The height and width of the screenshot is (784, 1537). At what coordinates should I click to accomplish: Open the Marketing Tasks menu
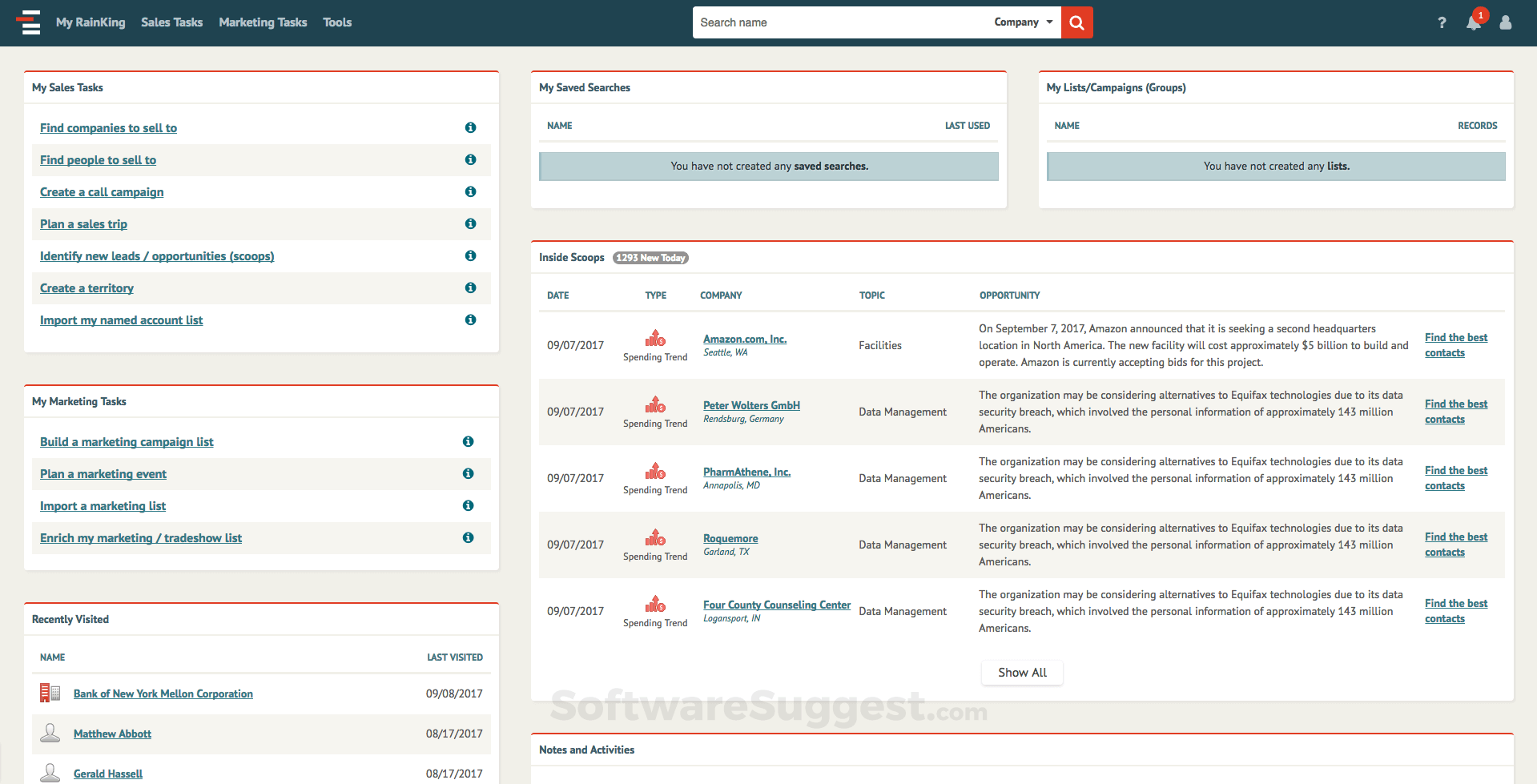tap(263, 22)
